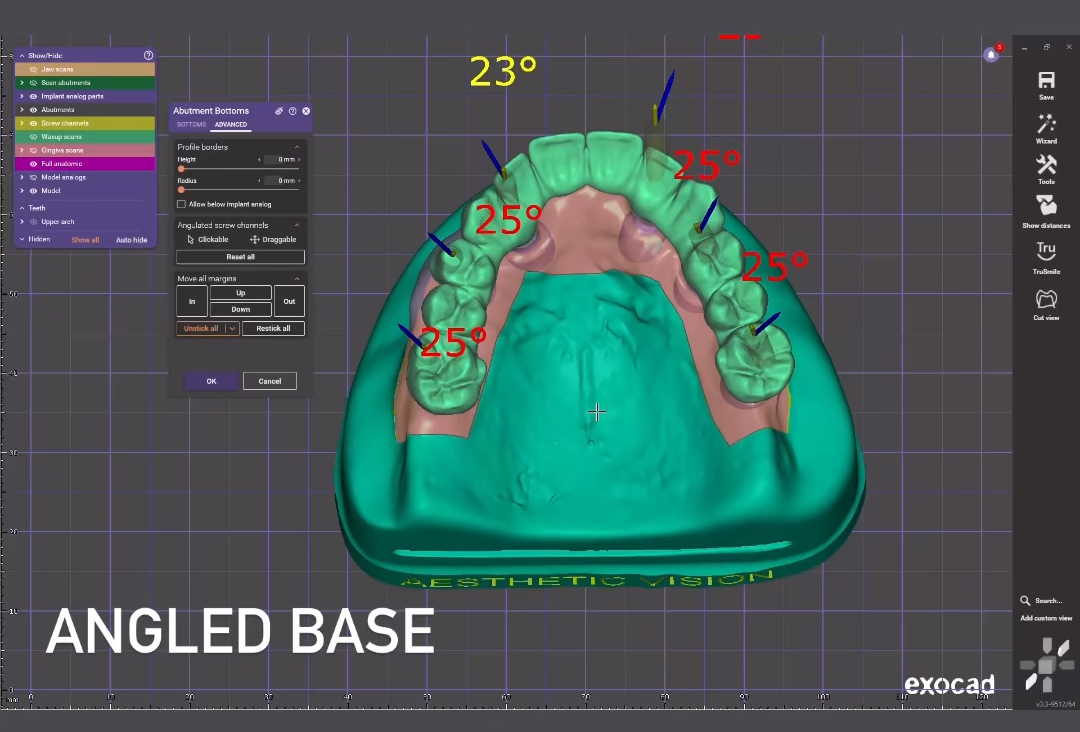Screen dimensions: 1080x732
Task: Expand the Gingiva scans group
Action: (21, 150)
